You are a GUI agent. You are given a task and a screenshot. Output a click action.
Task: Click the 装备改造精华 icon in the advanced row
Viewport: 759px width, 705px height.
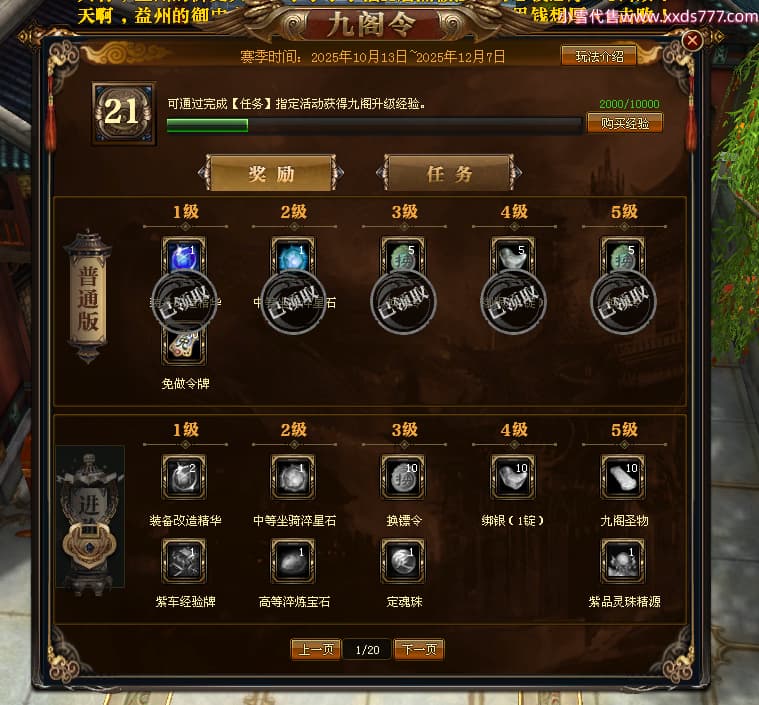click(184, 477)
